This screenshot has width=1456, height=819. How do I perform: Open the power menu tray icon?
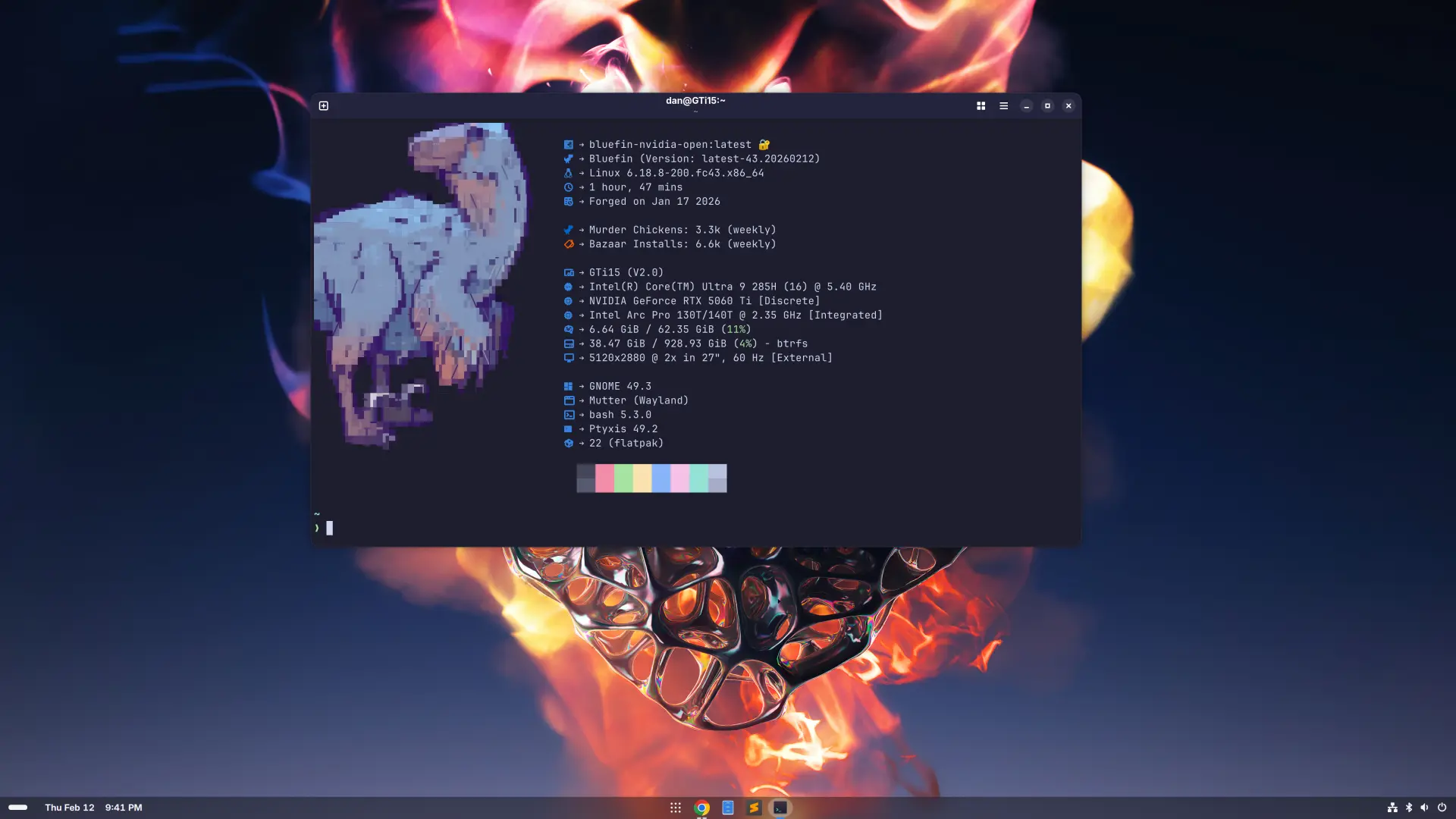pyautogui.click(x=1442, y=808)
